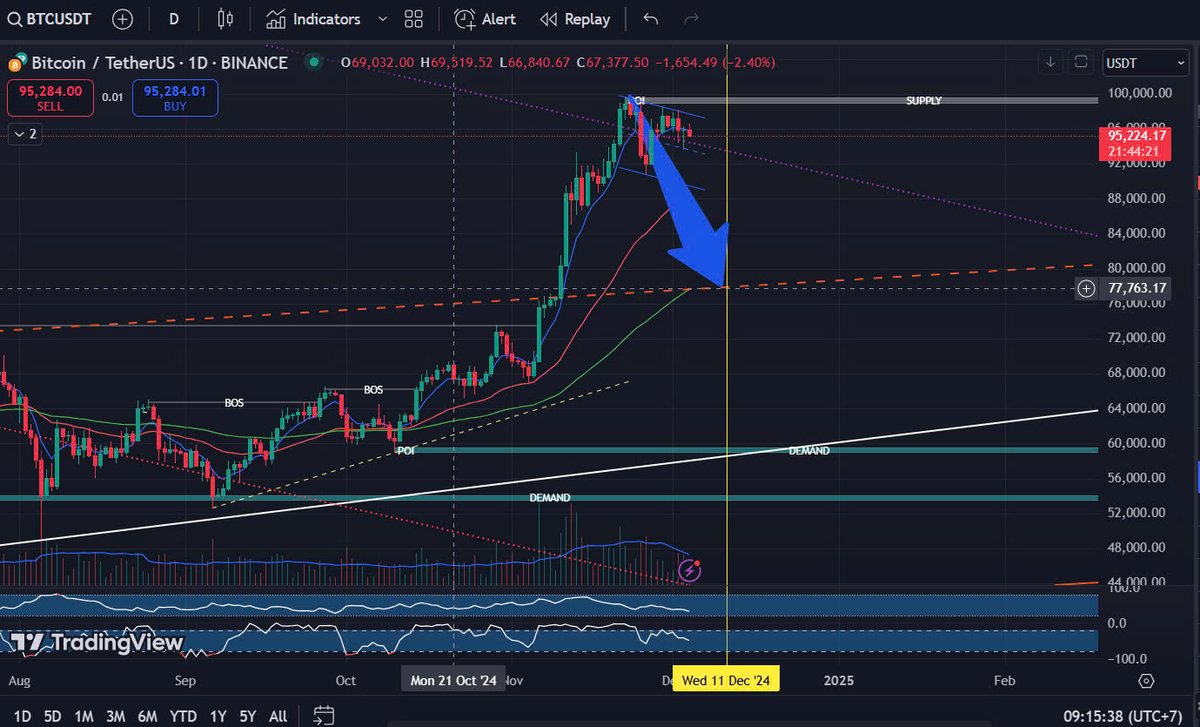Click the 0.01 spread value
1200x727 pixels.
(113, 97)
